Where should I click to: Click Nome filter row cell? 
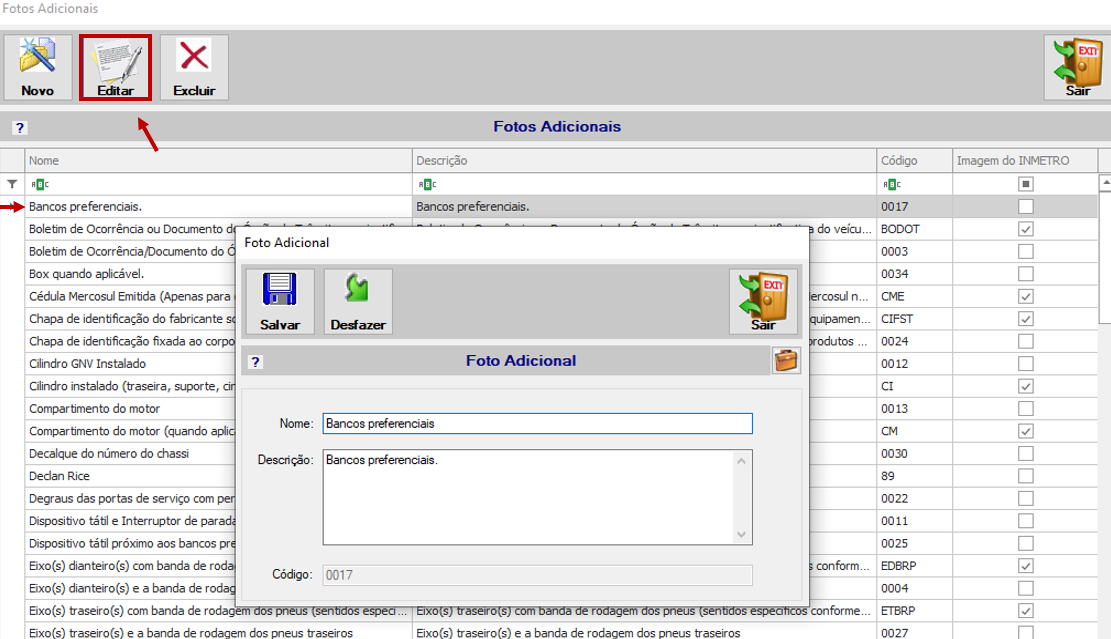[218, 184]
